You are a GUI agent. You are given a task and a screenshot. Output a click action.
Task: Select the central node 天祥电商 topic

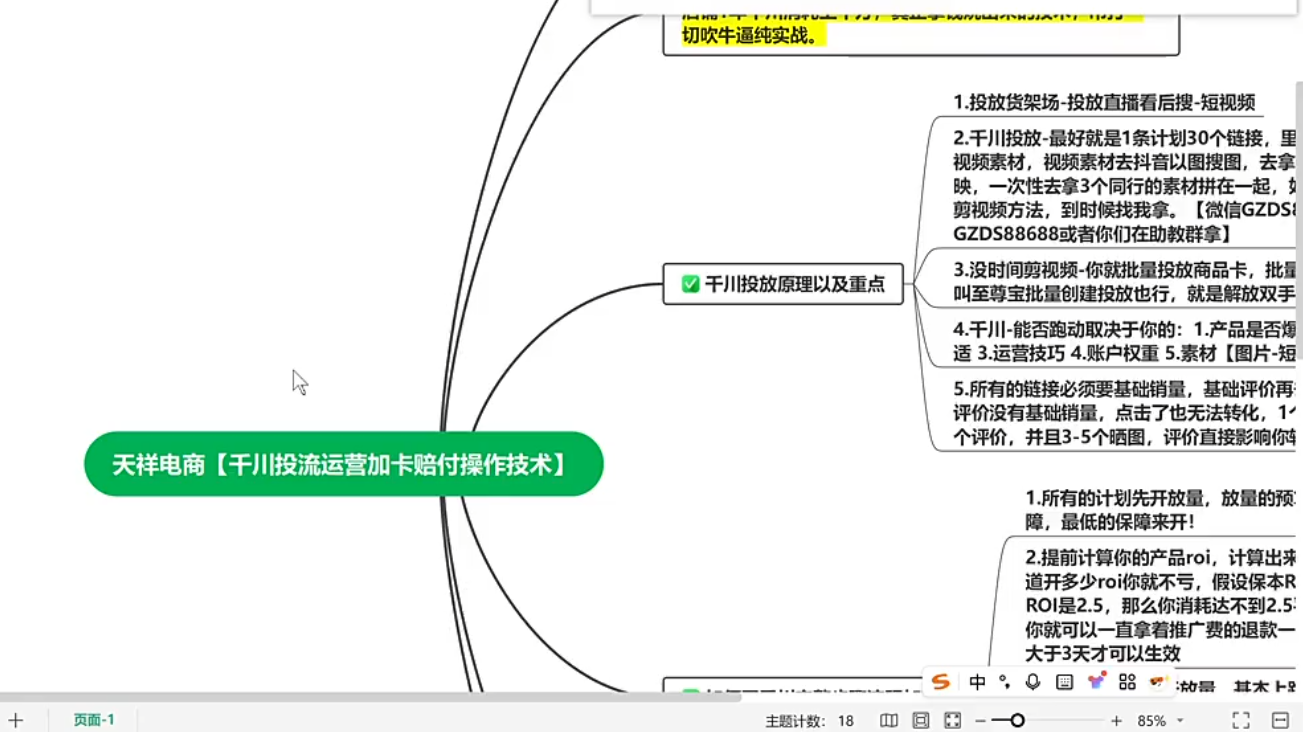point(343,464)
